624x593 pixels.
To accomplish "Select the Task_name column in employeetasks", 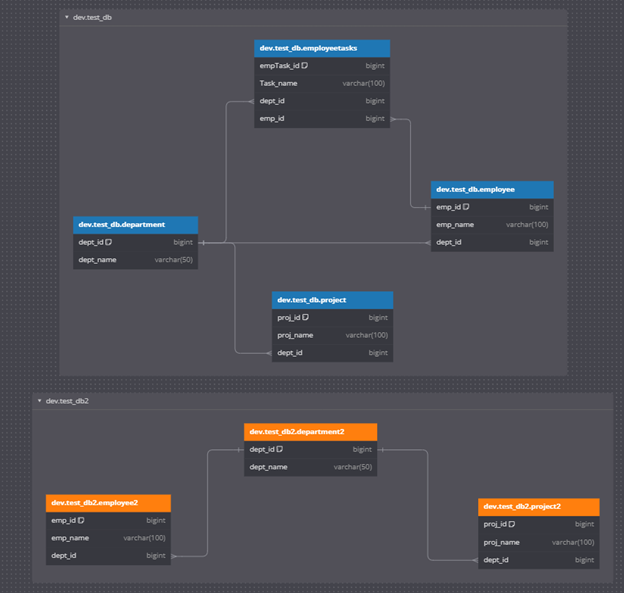I will click(322, 84).
